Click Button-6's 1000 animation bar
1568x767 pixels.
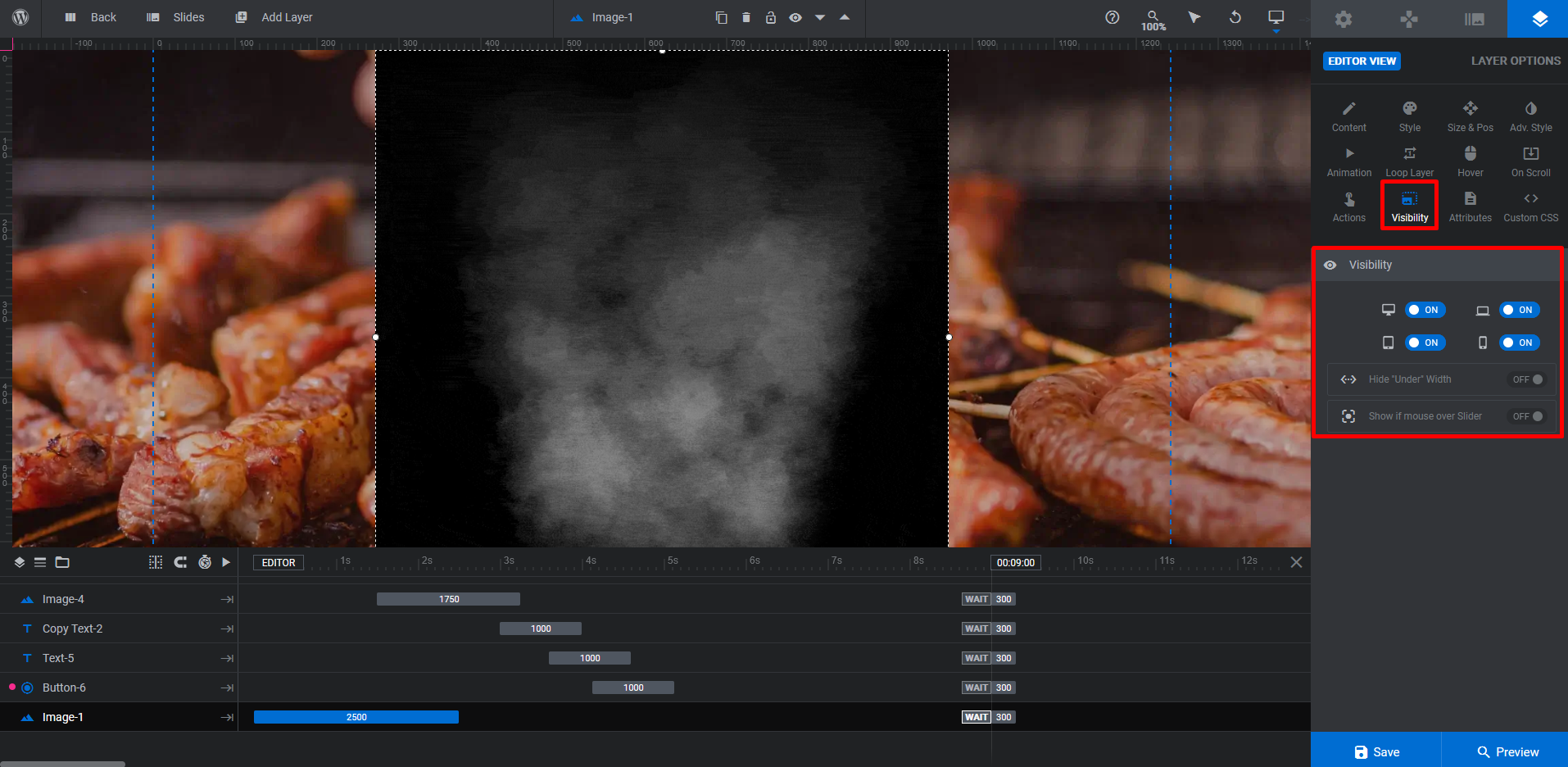633,688
